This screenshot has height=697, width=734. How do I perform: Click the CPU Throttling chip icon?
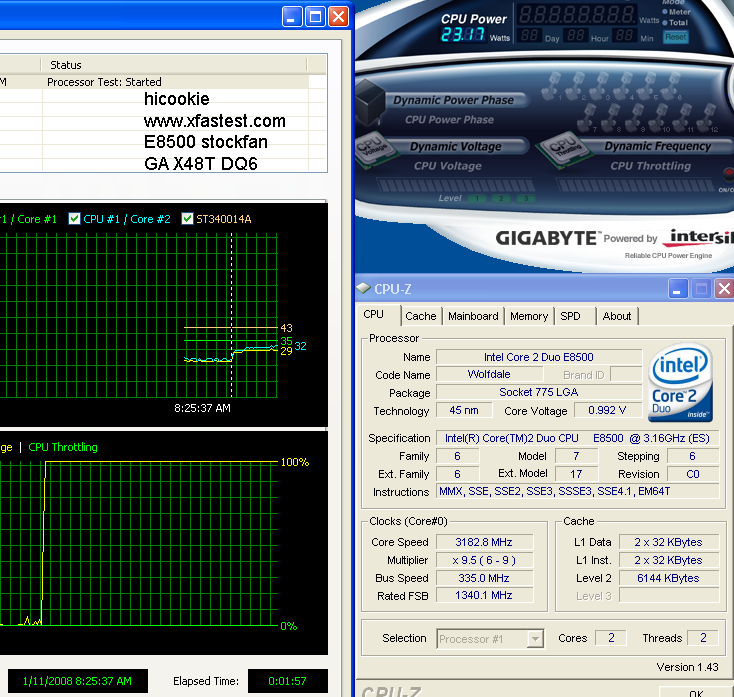pyautogui.click(x=565, y=149)
